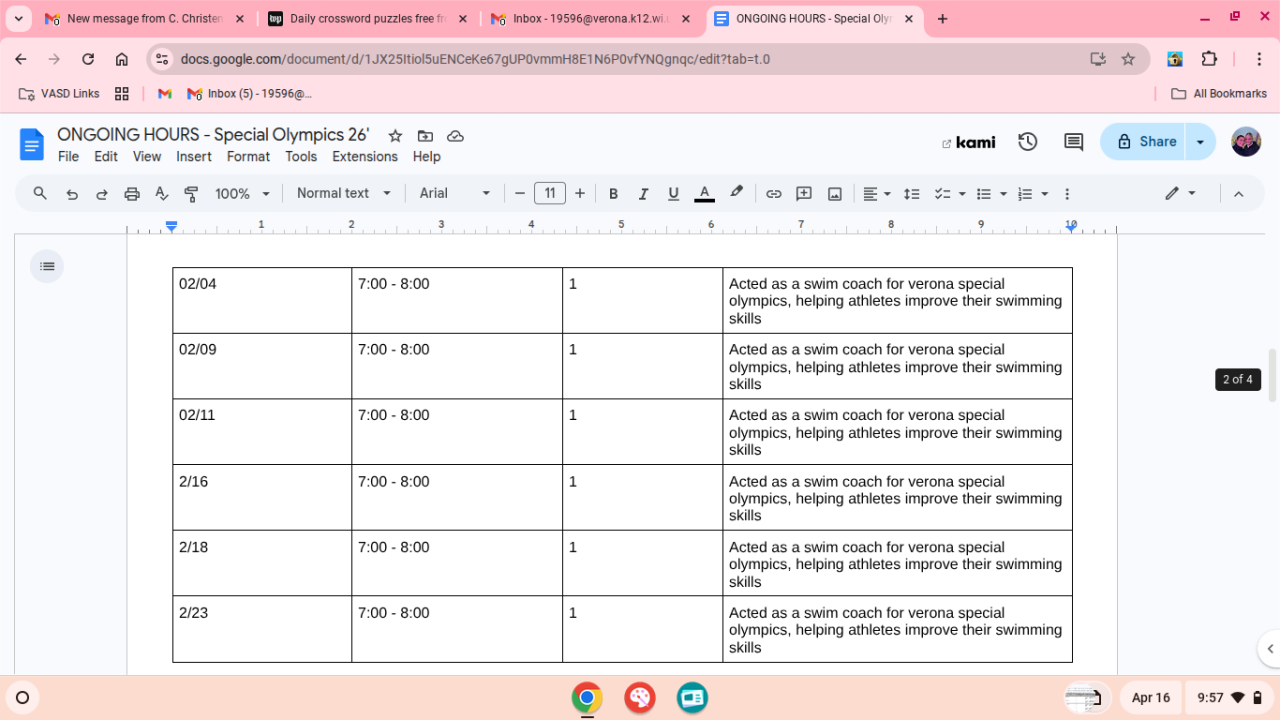Toggle italic formatting

point(643,194)
